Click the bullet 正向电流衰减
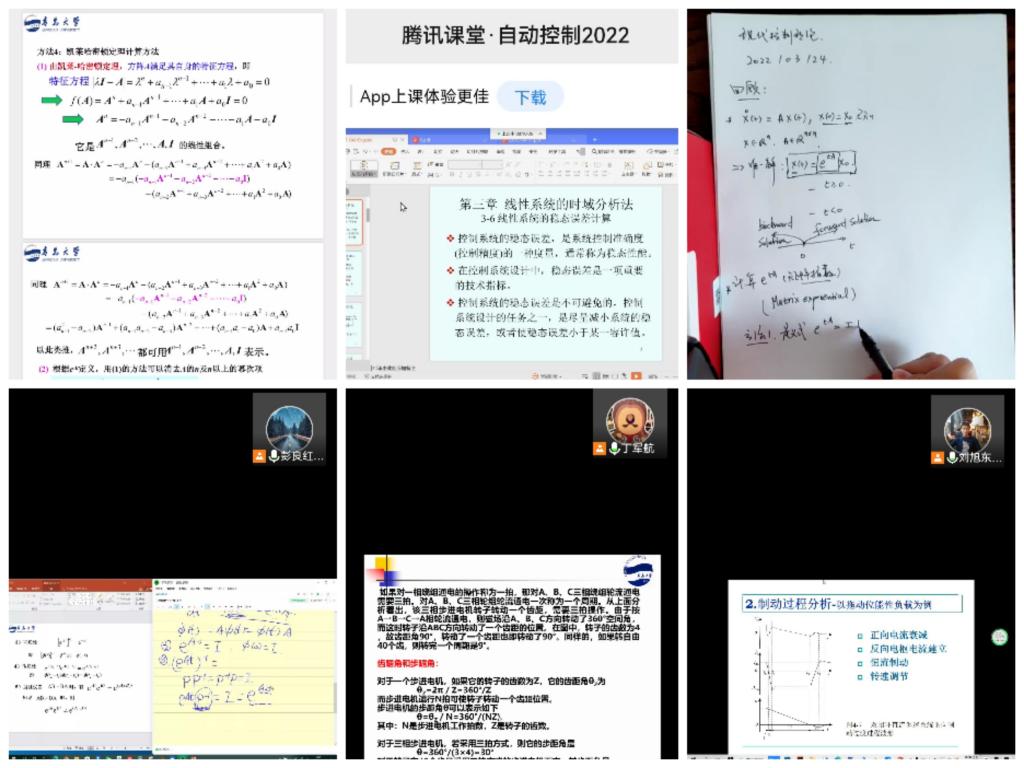The height and width of the screenshot is (768, 1024). [x=899, y=635]
